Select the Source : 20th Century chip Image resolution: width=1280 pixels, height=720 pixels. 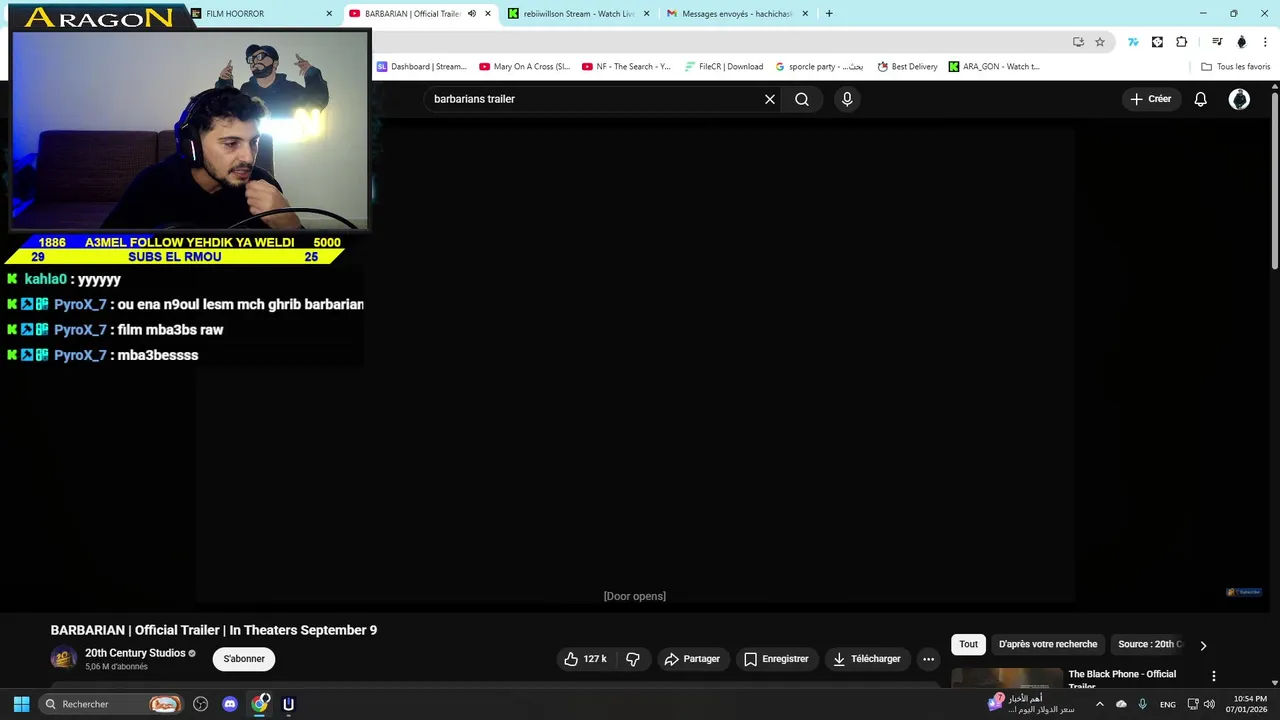[x=1150, y=644]
